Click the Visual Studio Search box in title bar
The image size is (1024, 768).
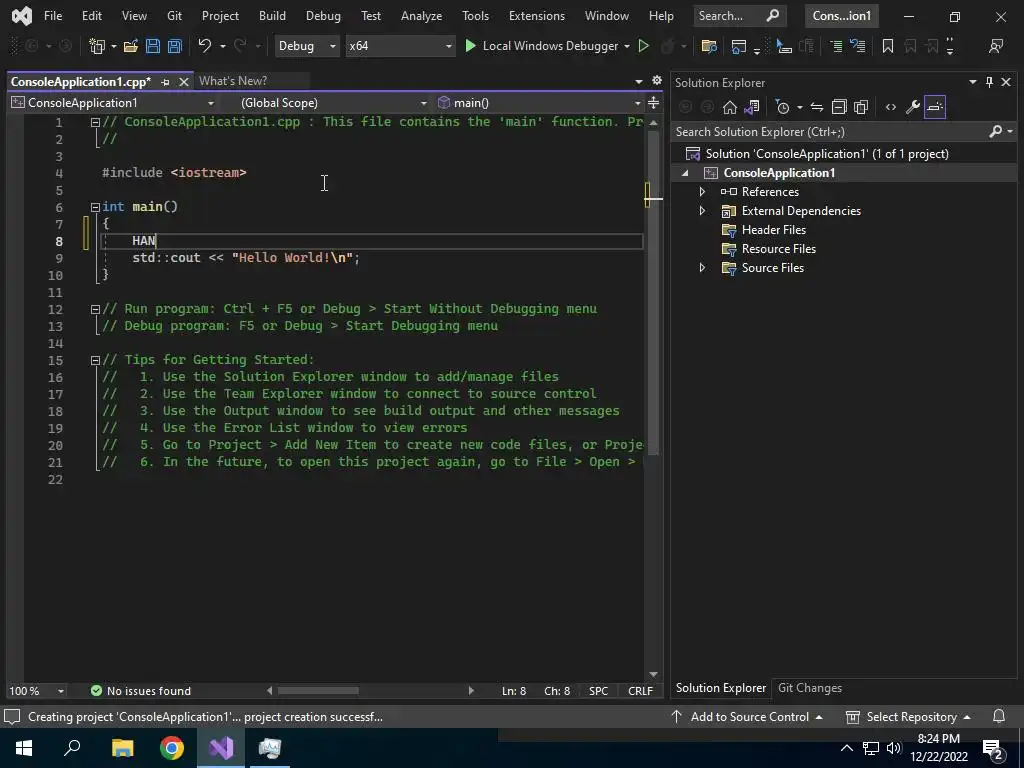[x=738, y=16]
